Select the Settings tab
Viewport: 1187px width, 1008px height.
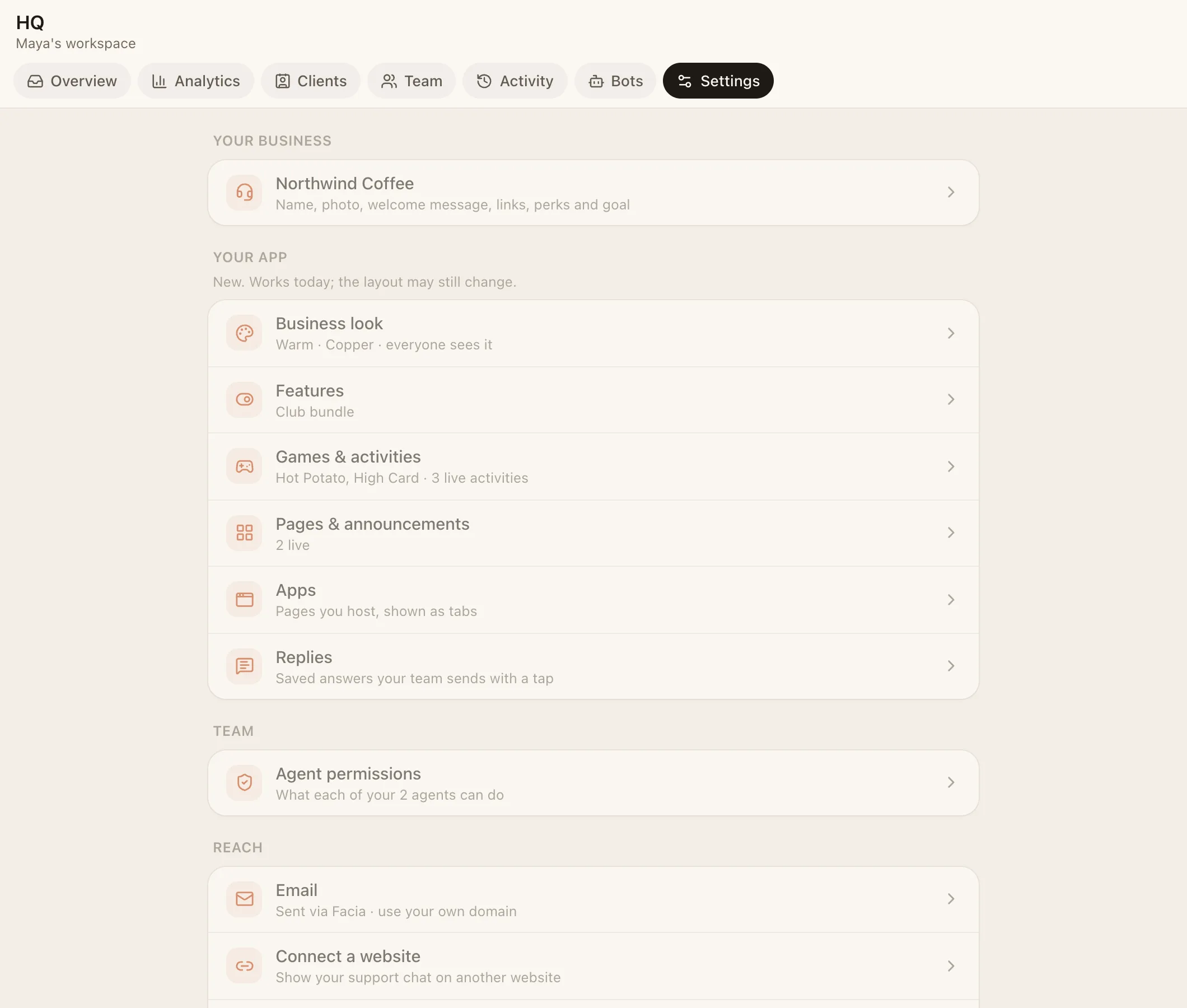718,81
